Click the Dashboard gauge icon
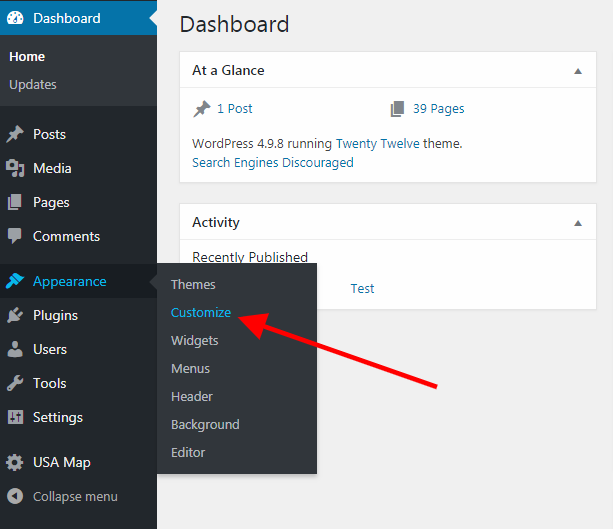 click(x=15, y=18)
